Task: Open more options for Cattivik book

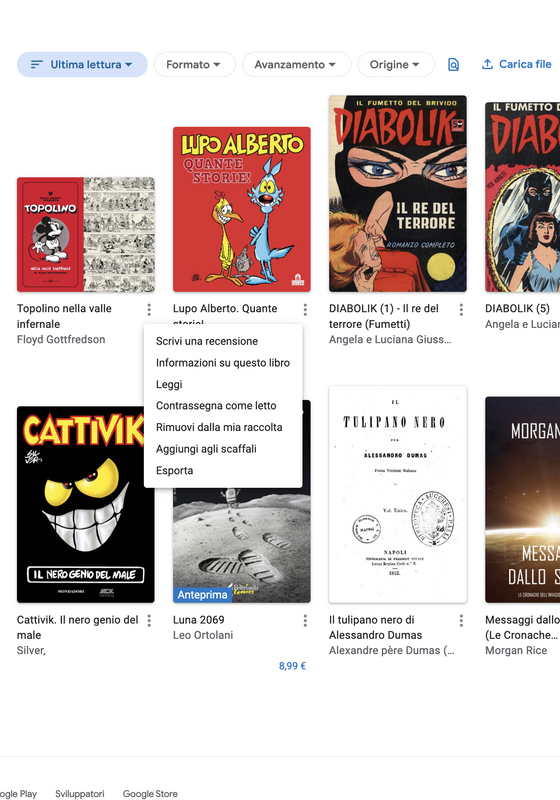Action: pos(149,620)
